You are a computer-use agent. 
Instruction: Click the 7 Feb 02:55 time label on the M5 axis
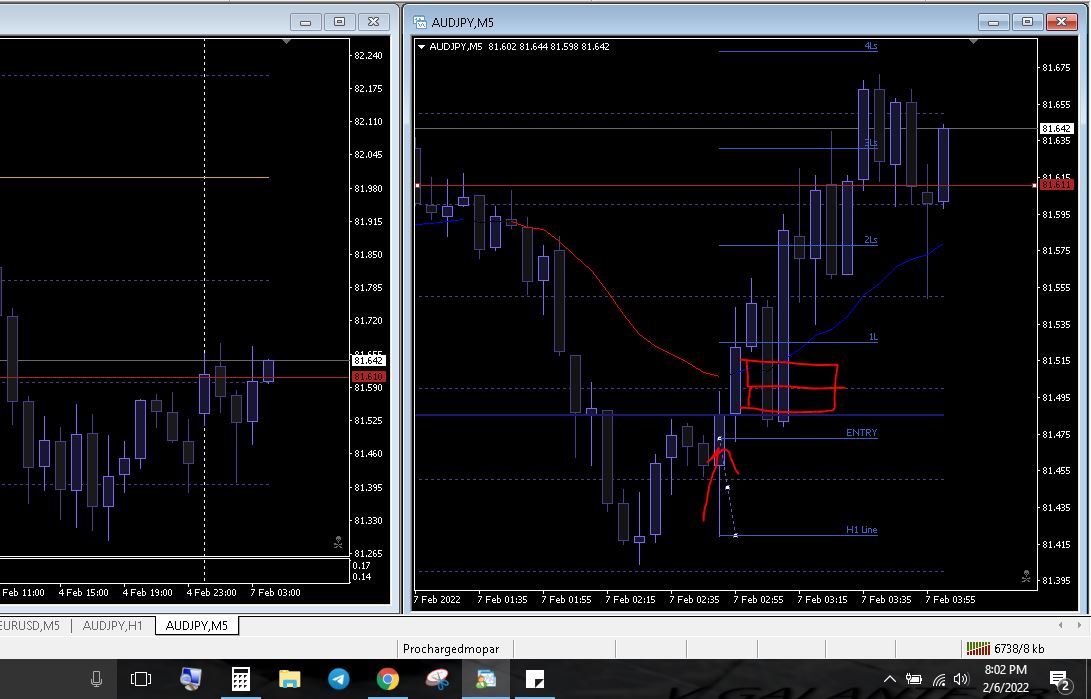click(758, 600)
